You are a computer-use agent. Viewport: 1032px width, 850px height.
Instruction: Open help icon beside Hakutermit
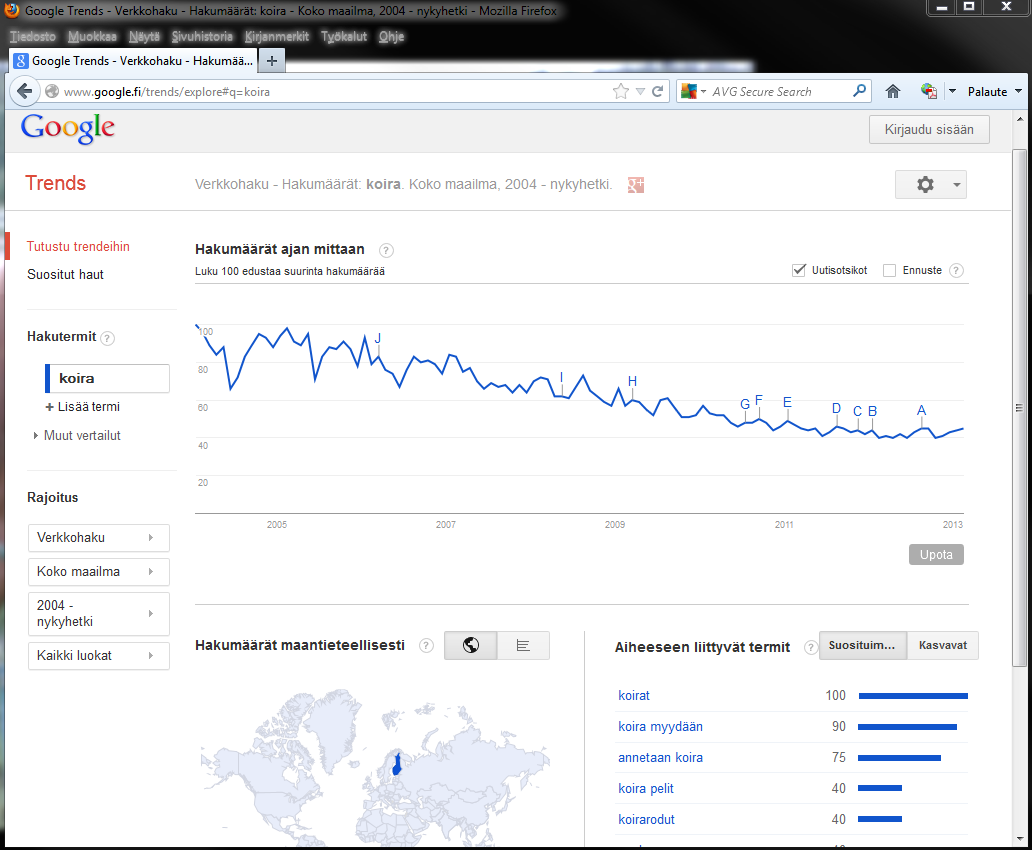click(x=107, y=338)
